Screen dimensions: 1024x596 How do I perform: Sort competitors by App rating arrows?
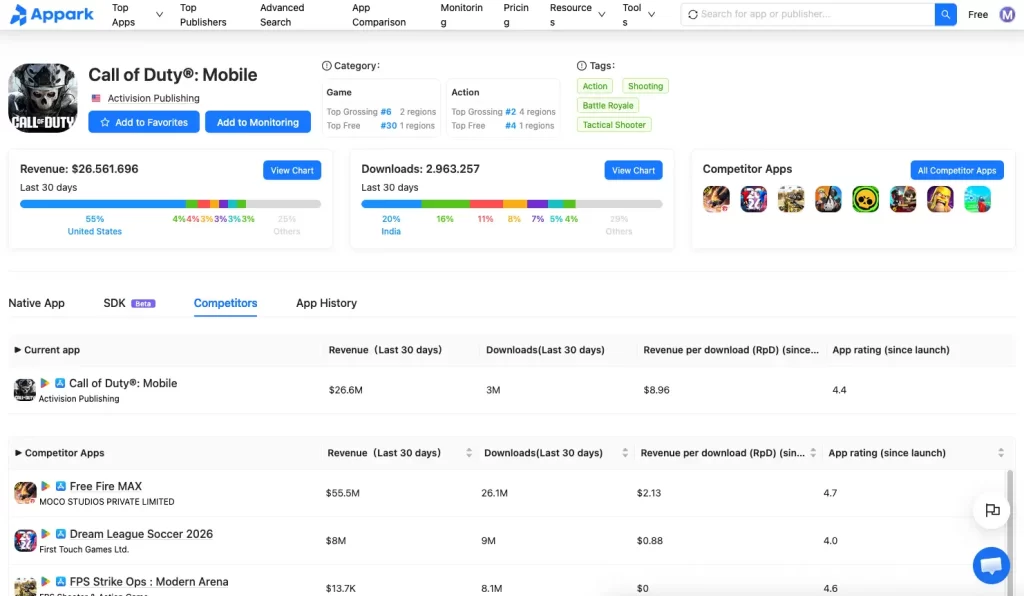click(x=1000, y=453)
